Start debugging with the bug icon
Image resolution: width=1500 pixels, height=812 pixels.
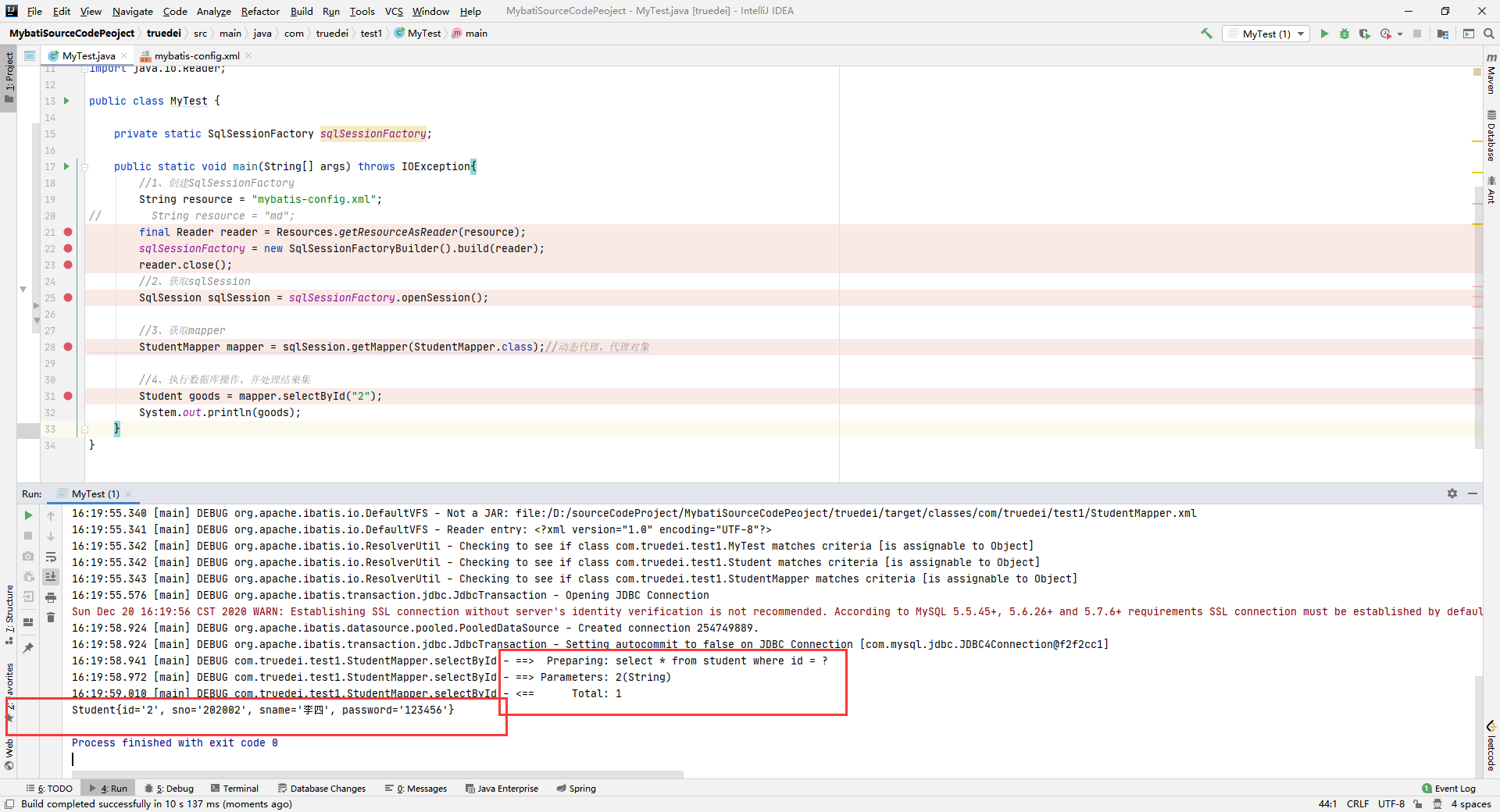(1345, 34)
